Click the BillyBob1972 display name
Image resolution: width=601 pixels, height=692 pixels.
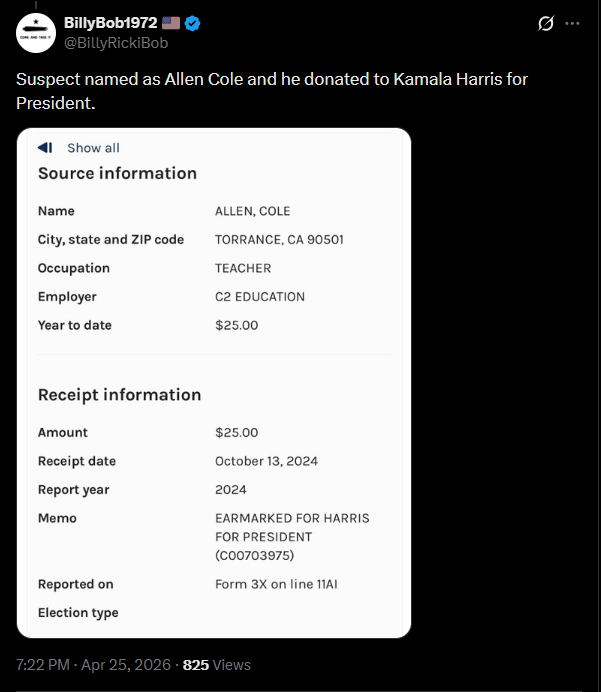[x=111, y=23]
